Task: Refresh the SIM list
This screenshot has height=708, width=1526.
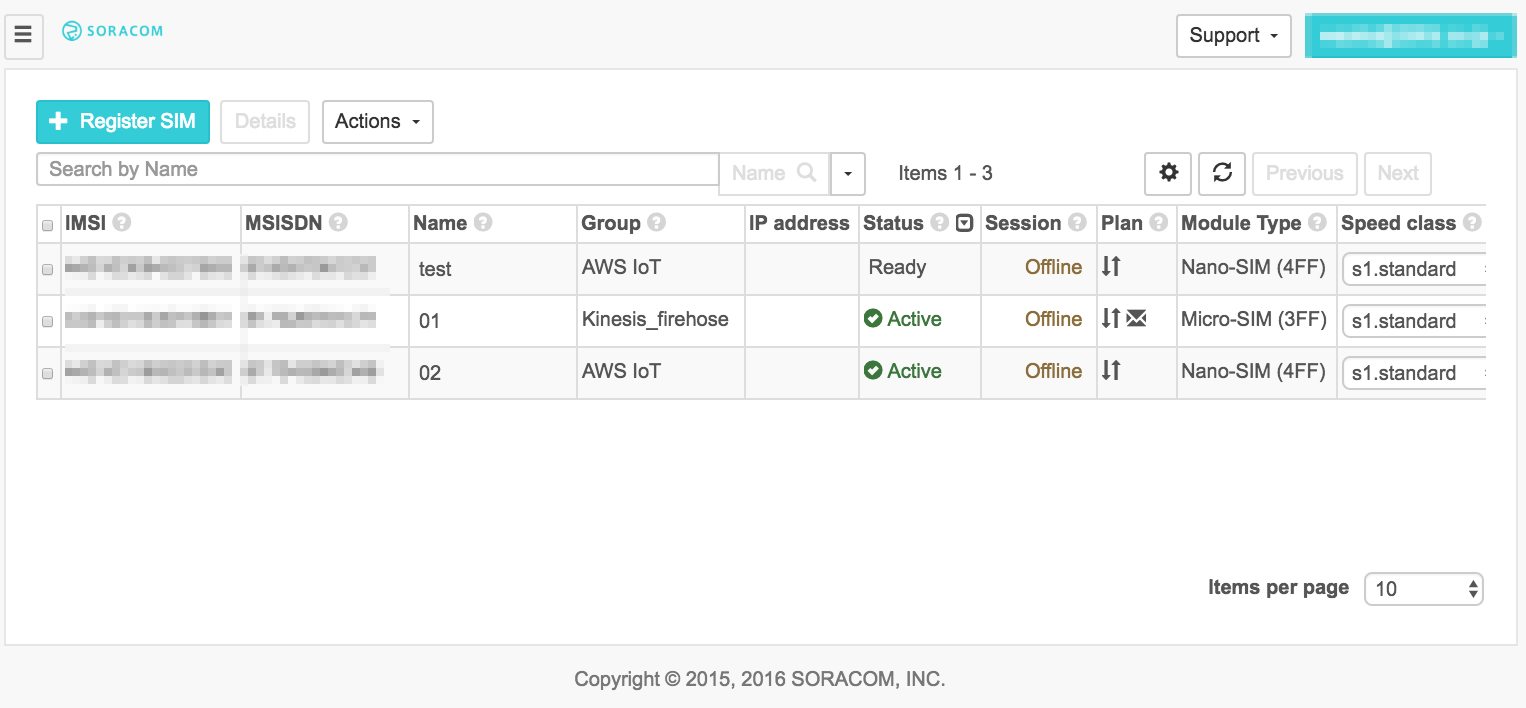Action: coord(1222,173)
